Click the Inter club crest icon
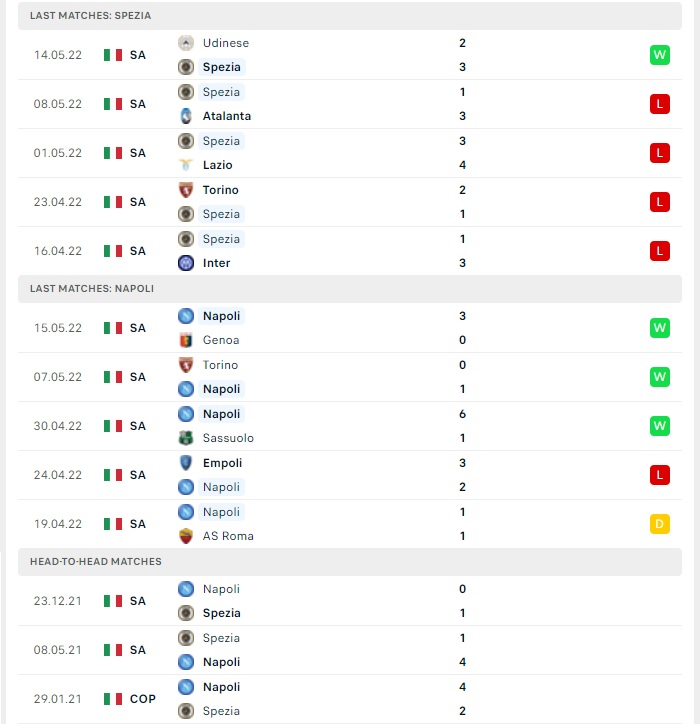The width and height of the screenshot is (700, 724). pyautogui.click(x=186, y=263)
